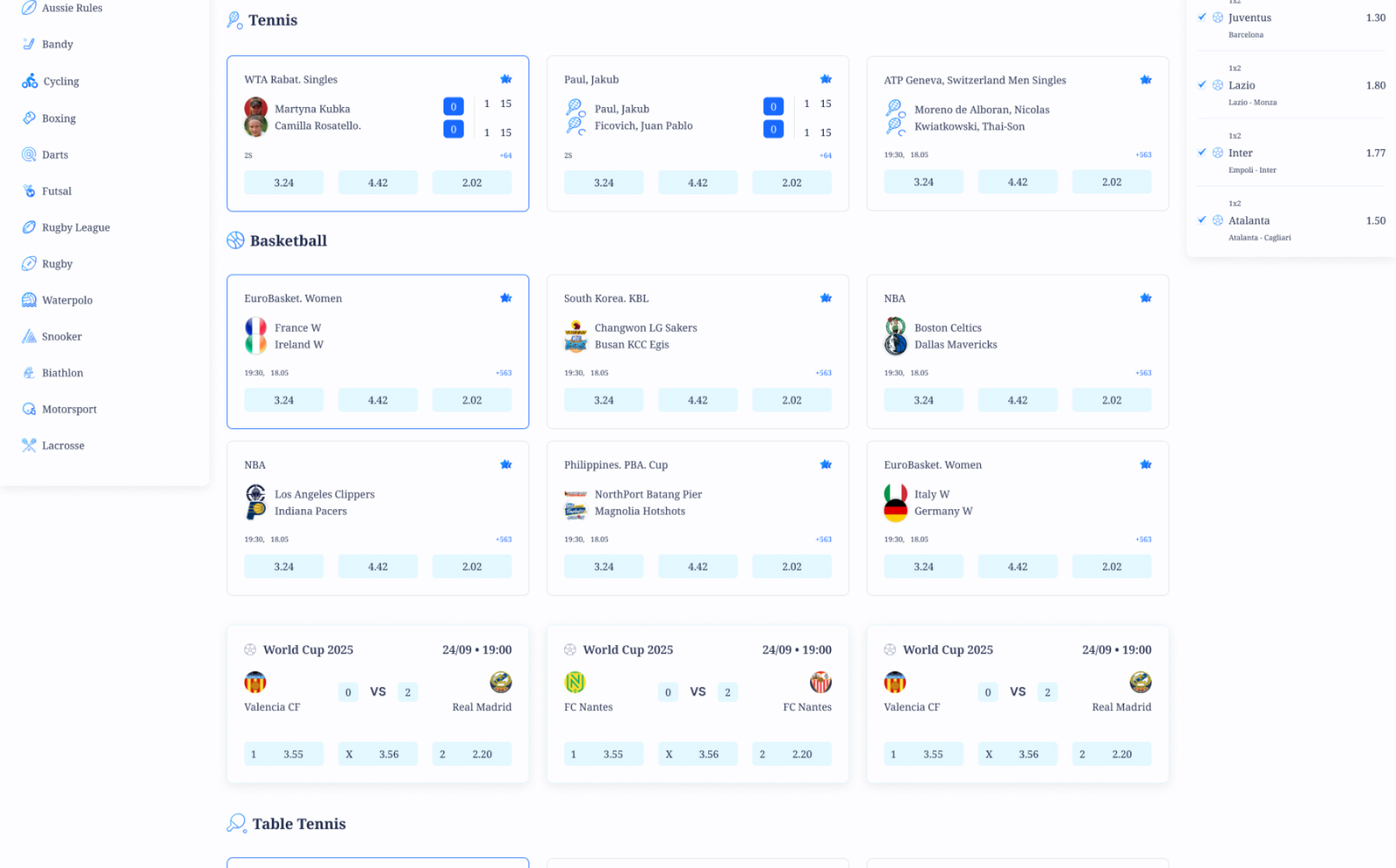Toggle the Lazio bet slip checkmark

(x=1201, y=85)
